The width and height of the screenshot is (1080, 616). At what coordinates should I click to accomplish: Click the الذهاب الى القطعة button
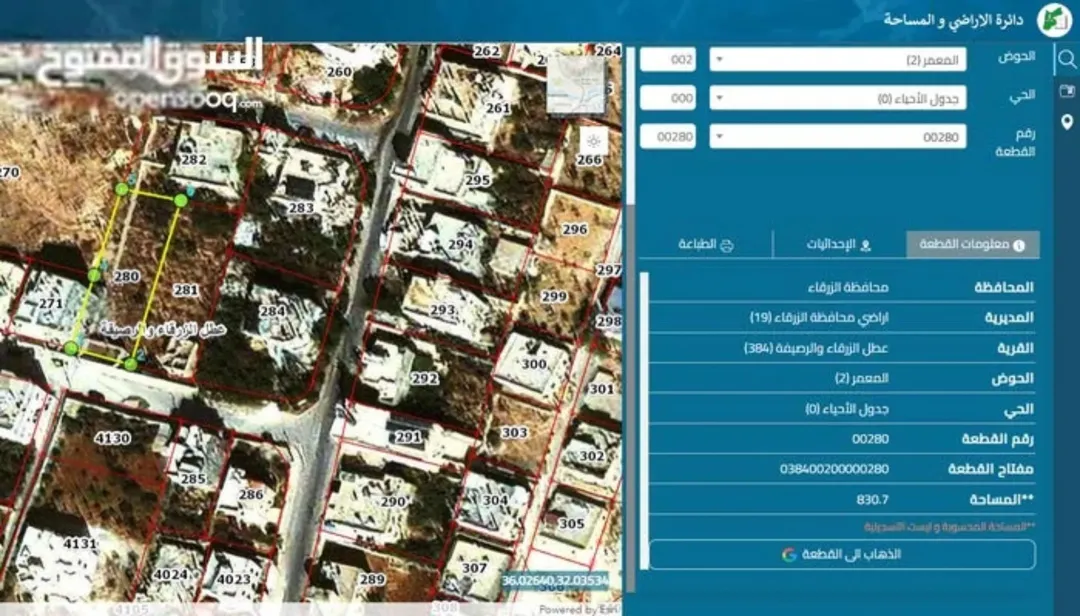pyautogui.click(x=842, y=554)
